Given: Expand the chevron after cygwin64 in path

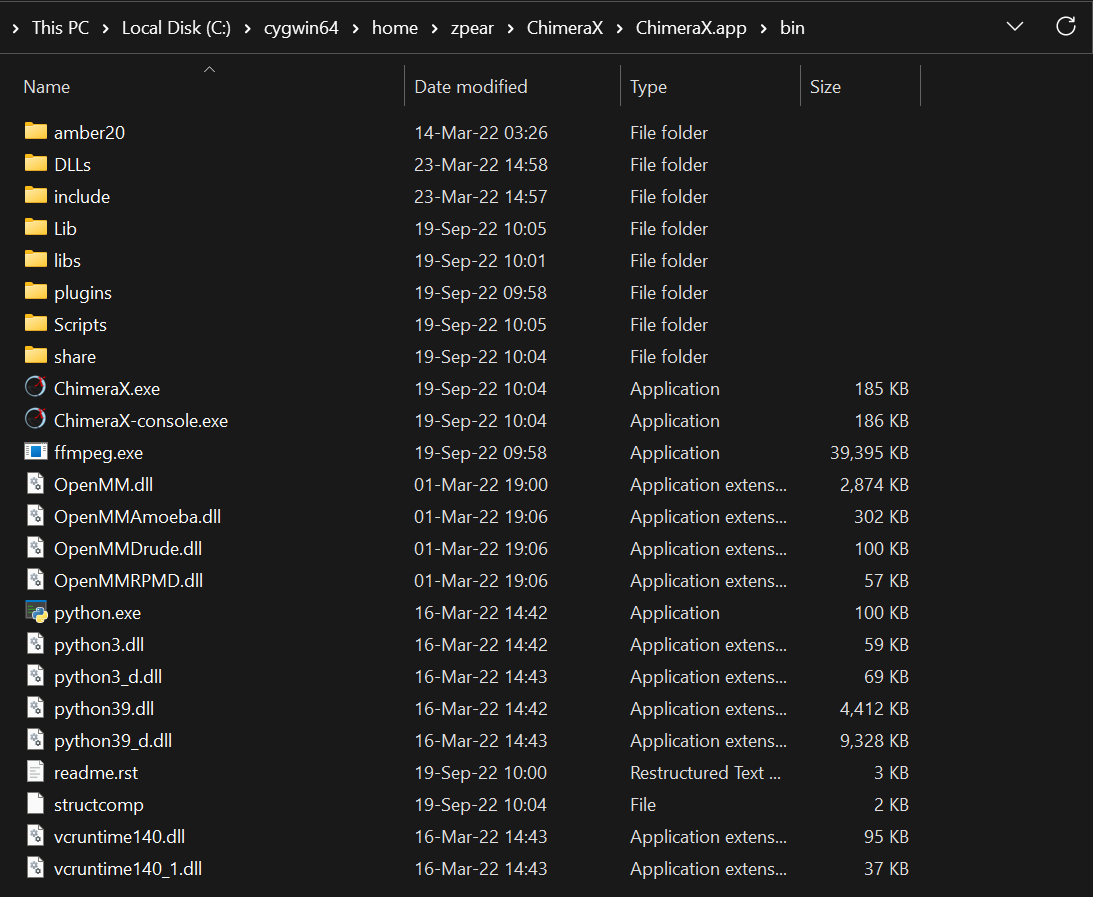Looking at the screenshot, I should [355, 28].
